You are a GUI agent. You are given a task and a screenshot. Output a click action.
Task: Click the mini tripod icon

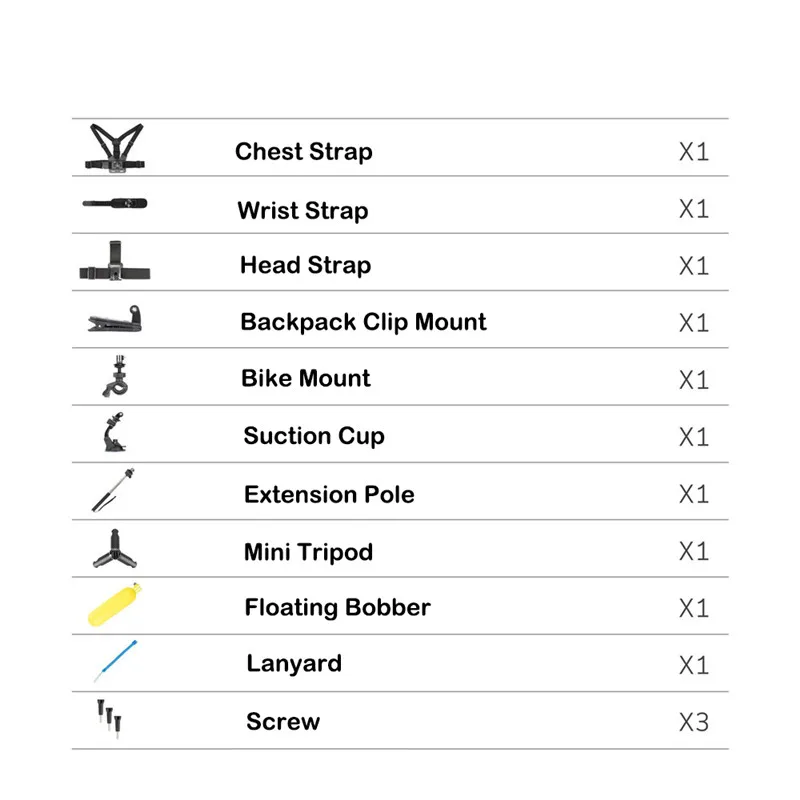(x=115, y=549)
